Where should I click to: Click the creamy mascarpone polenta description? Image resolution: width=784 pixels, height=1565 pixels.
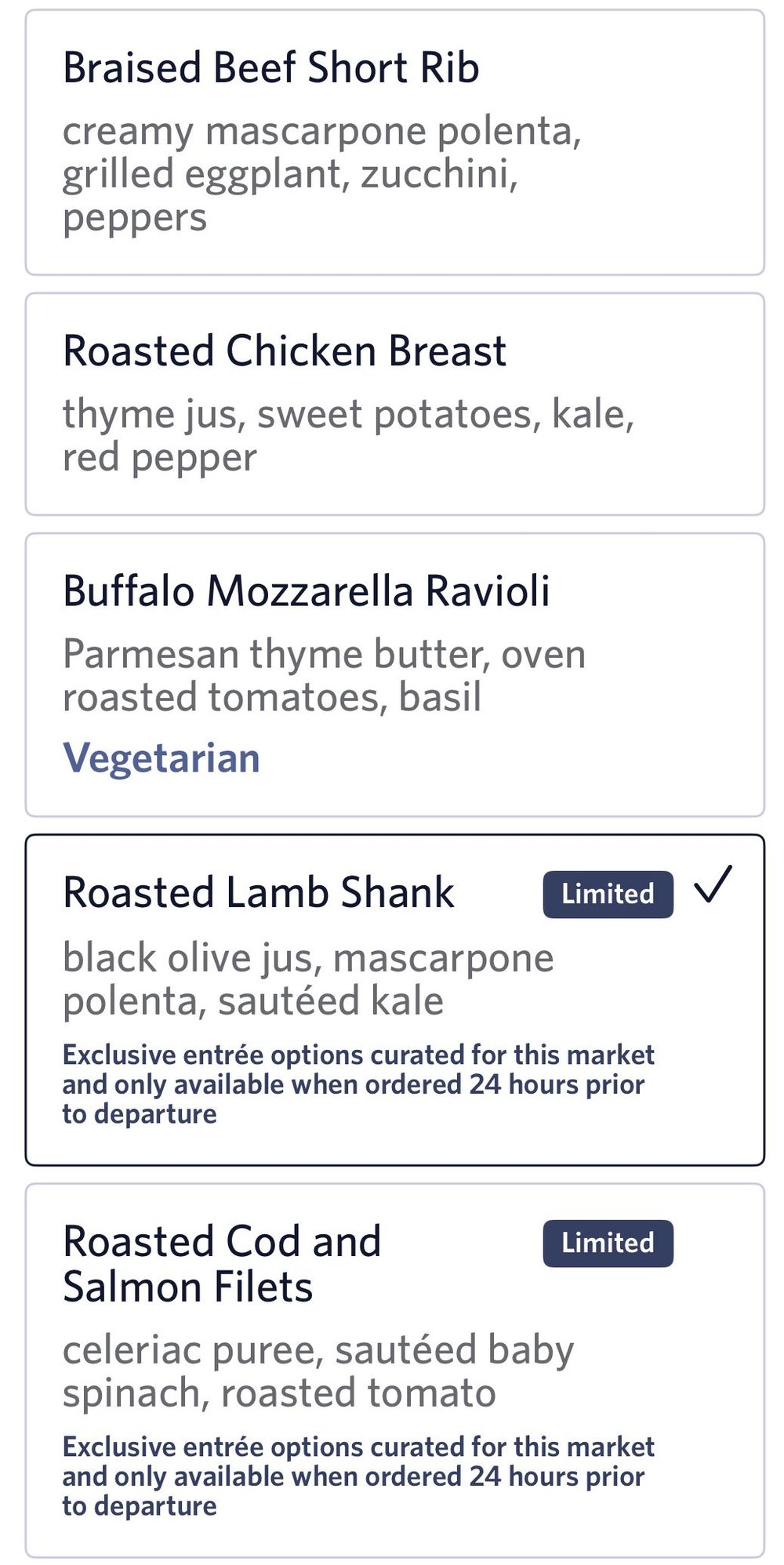321,174
